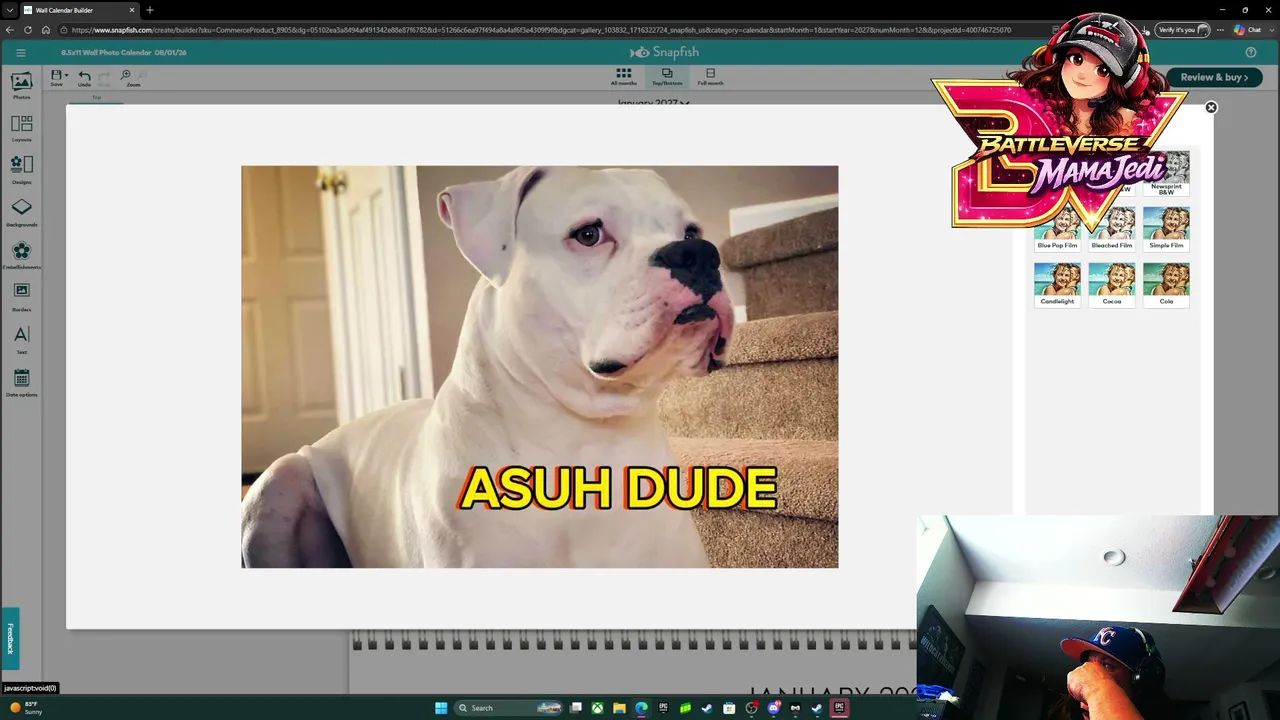Apply the Cocoa filter
This screenshot has width=1280, height=720.
[1112, 284]
